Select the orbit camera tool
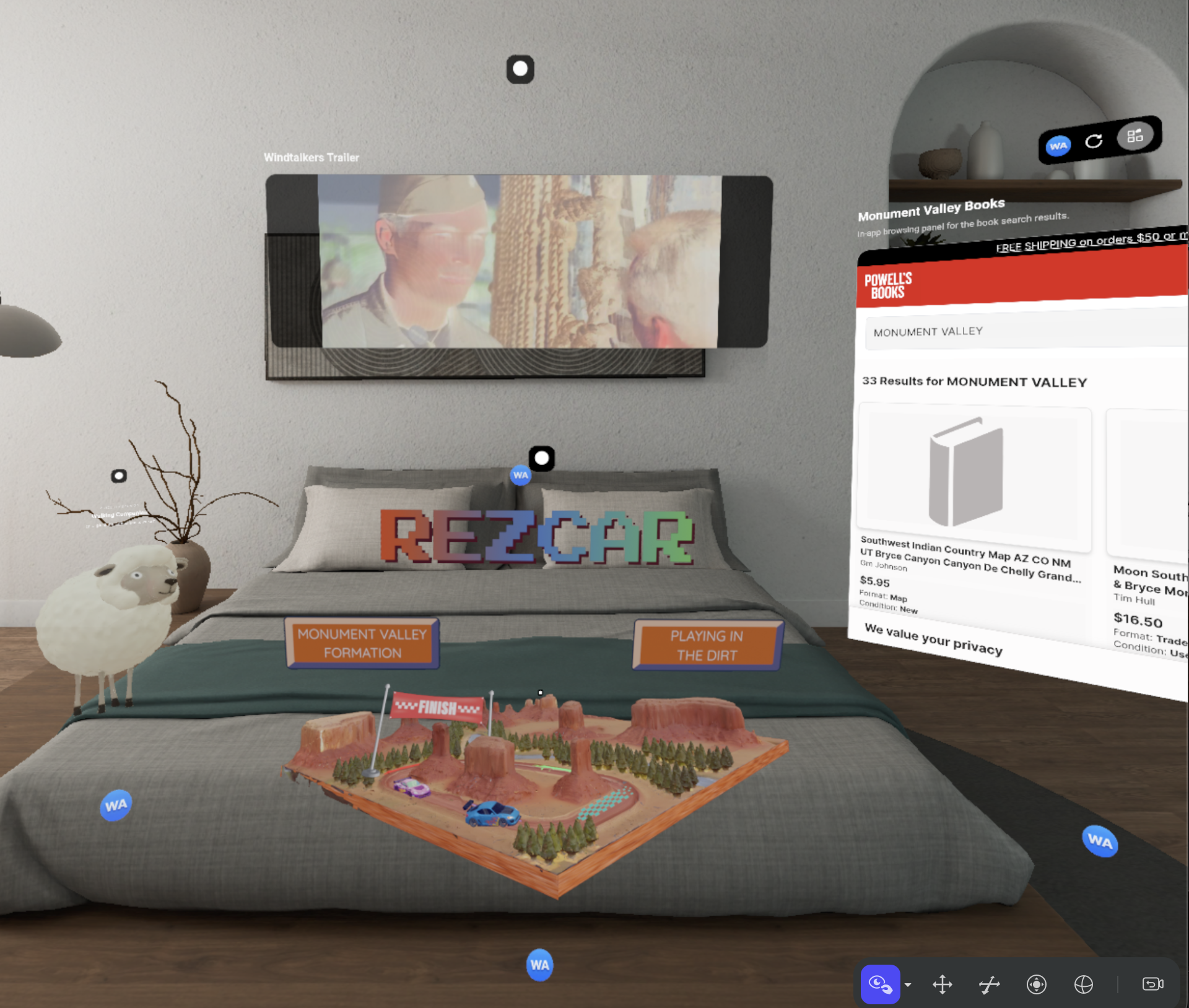 (x=1036, y=984)
